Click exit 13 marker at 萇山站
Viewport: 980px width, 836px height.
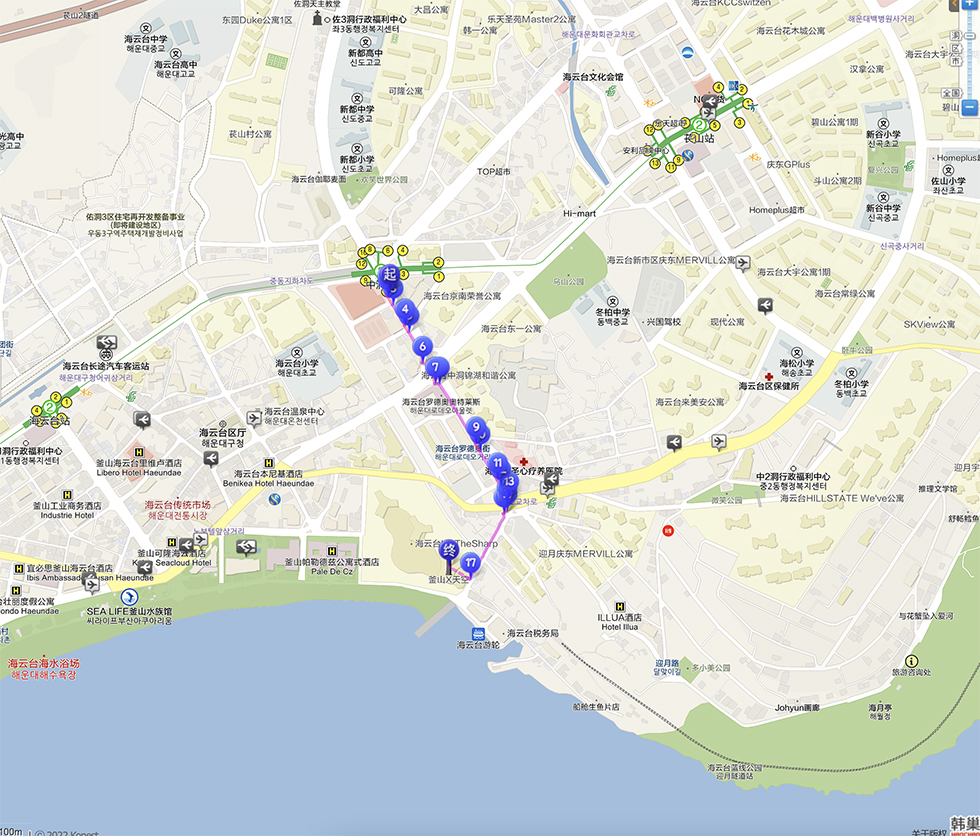(x=654, y=163)
